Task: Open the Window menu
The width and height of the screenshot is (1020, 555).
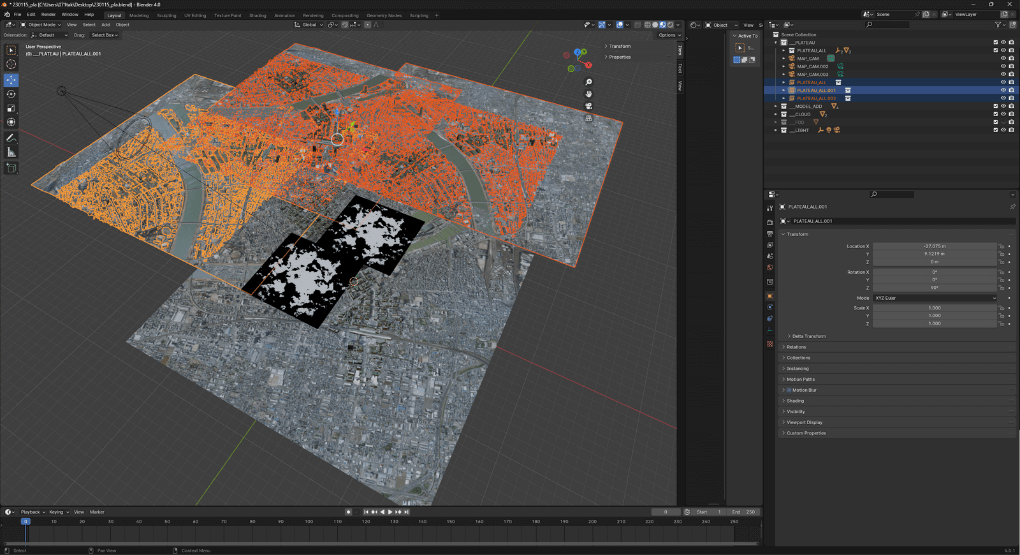Action: [x=70, y=14]
